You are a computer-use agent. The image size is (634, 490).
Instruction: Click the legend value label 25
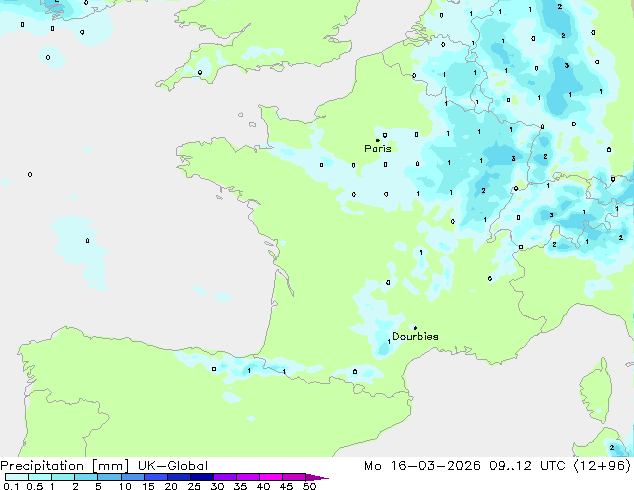coord(194,486)
